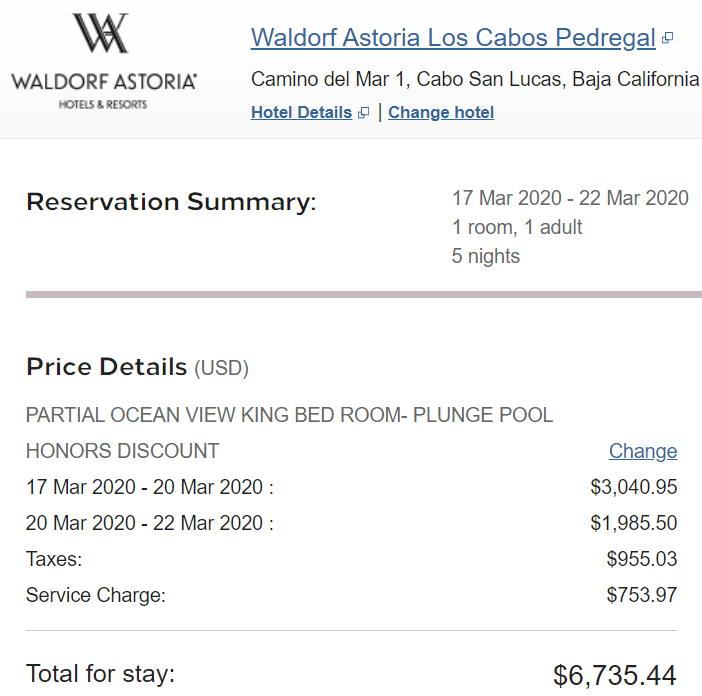This screenshot has height=696, width=702.
Task: Click the Taxes amount $955.03
Action: pos(642,559)
